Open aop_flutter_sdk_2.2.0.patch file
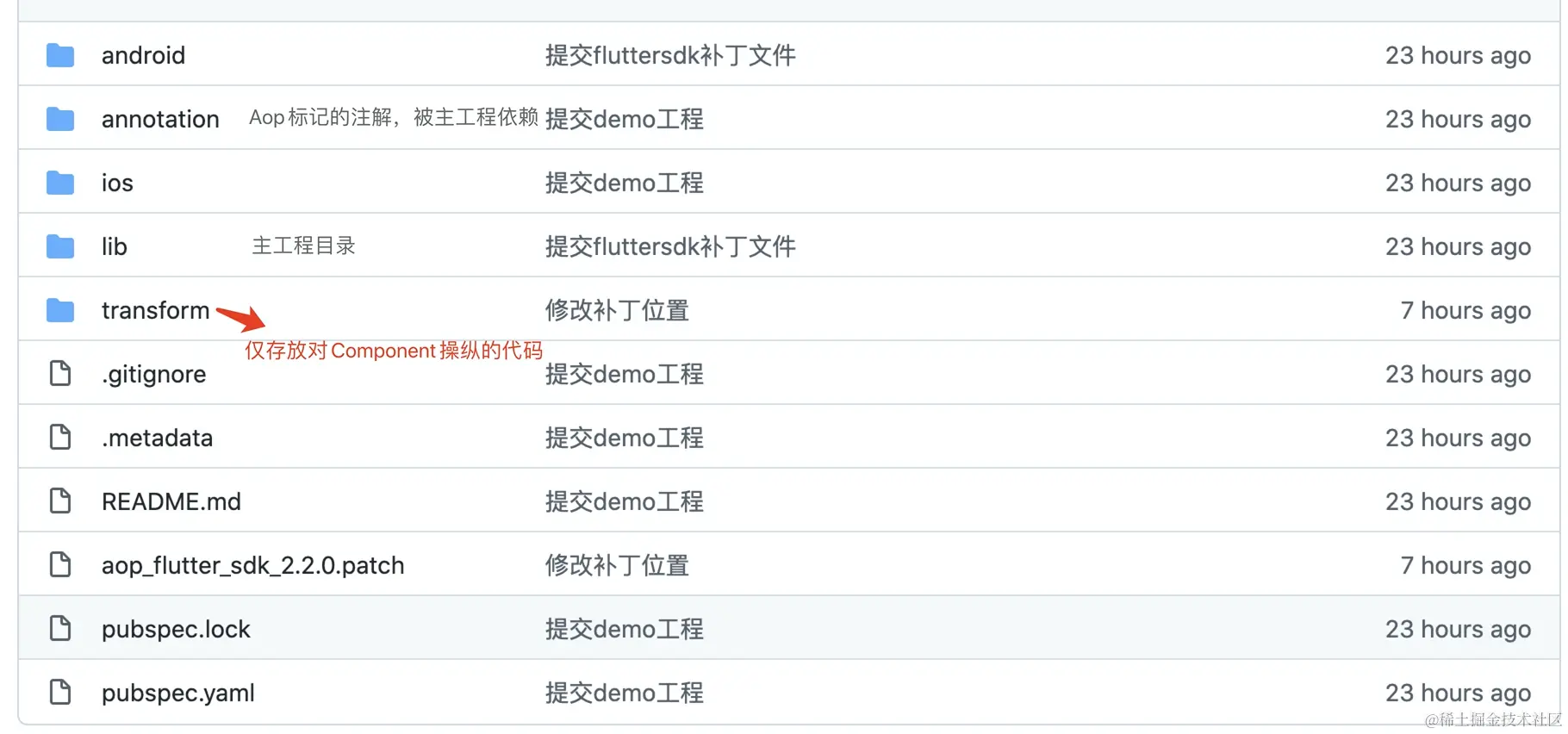 [252, 565]
